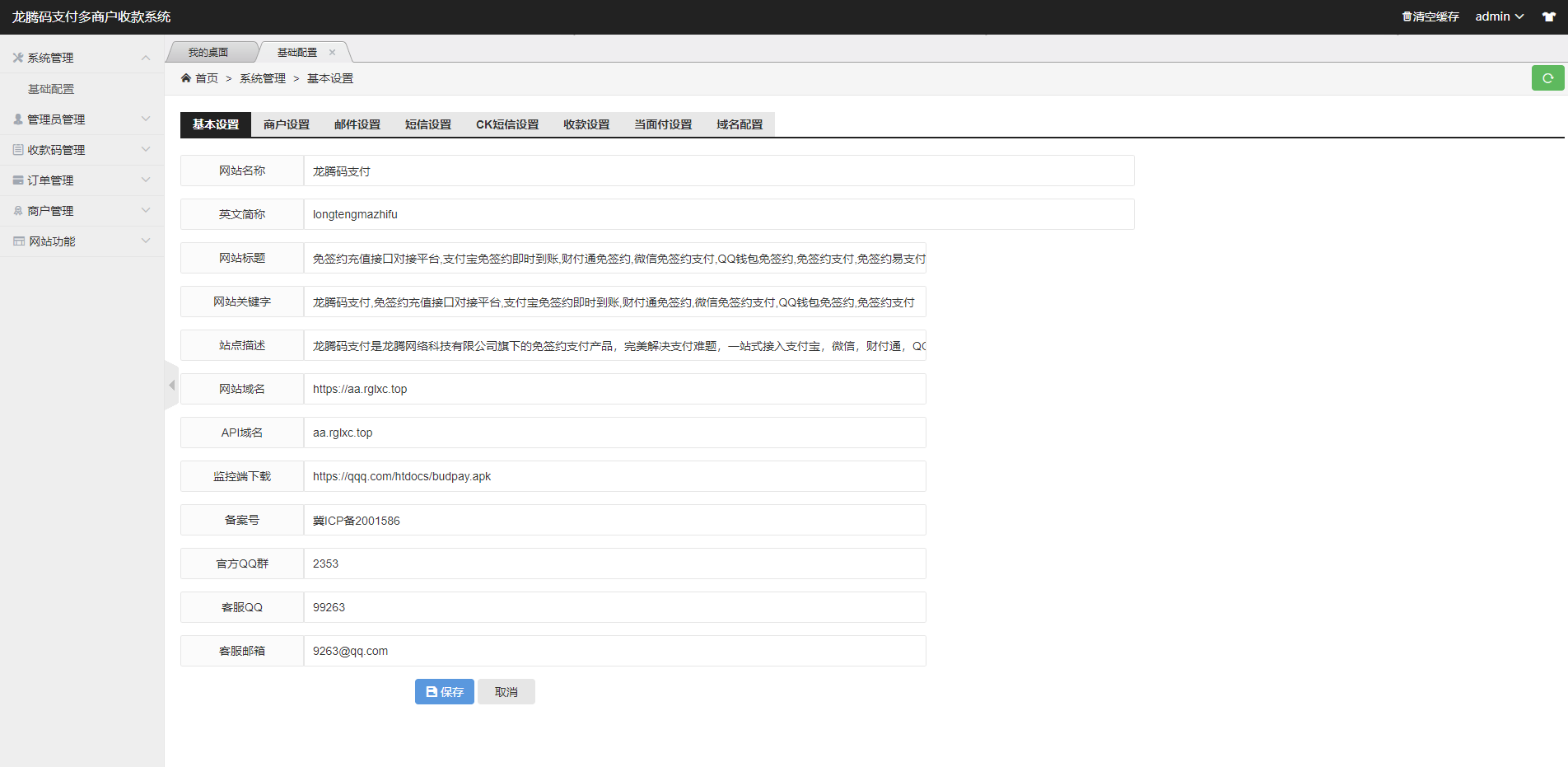Screen dimensions: 1568x767
Task: Click the 商户管理 badge icon
Action: click(16, 210)
